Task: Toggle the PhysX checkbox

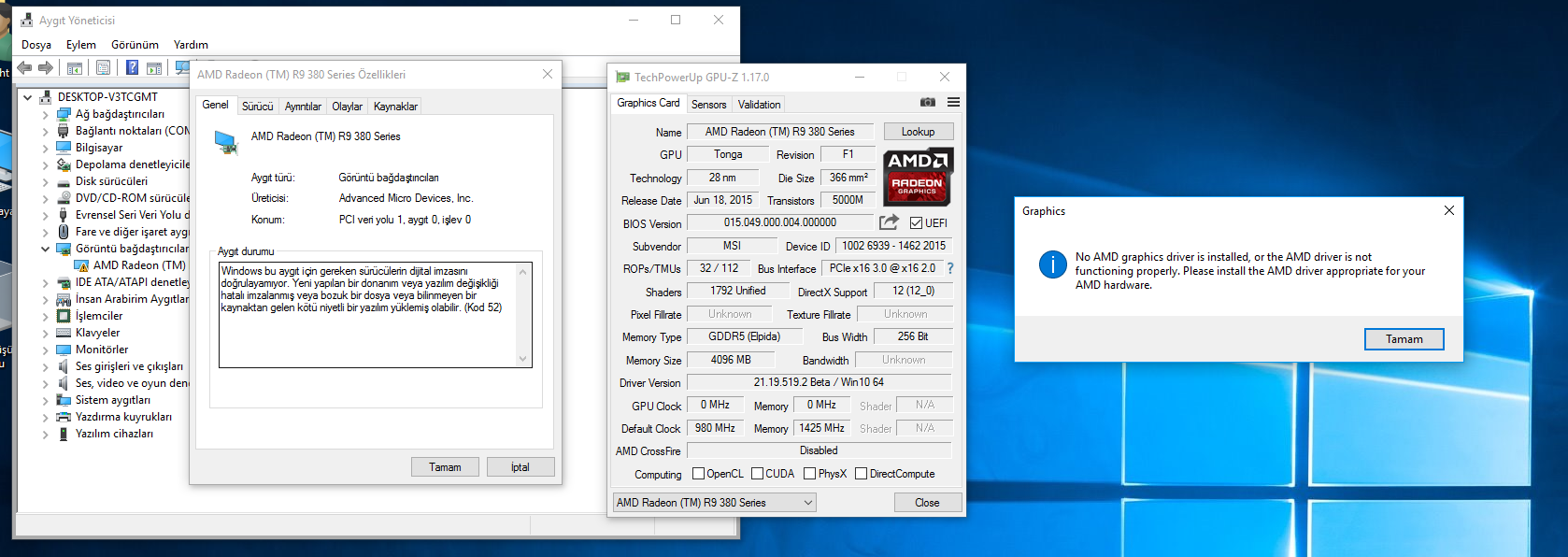Action: tap(810, 474)
